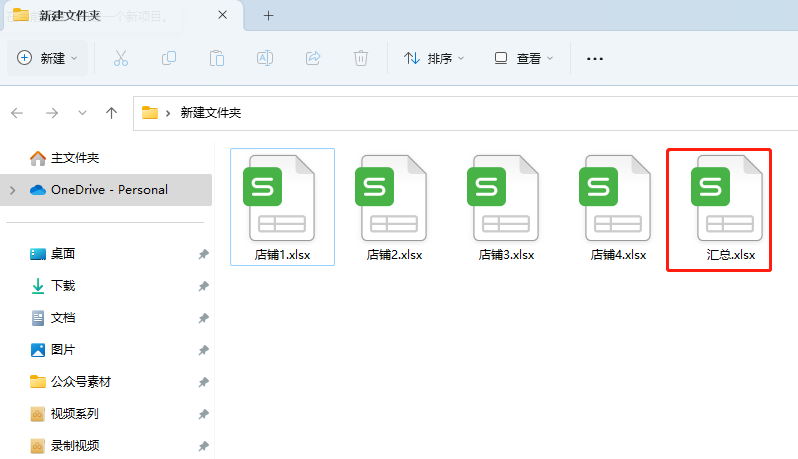The image size is (798, 459).
Task: Go up one level with up arrow
Action: (x=111, y=112)
